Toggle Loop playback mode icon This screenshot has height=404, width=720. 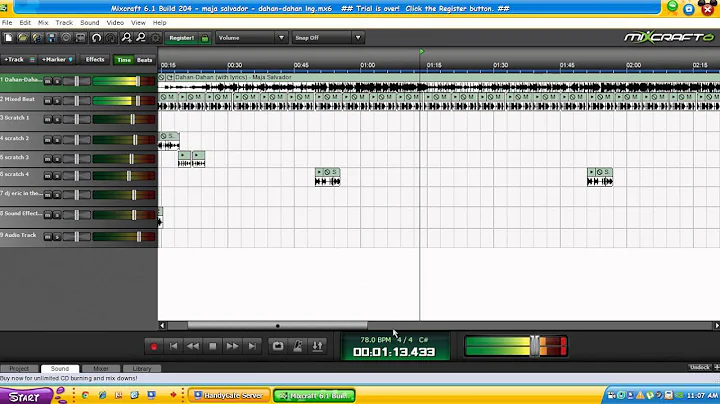point(278,346)
